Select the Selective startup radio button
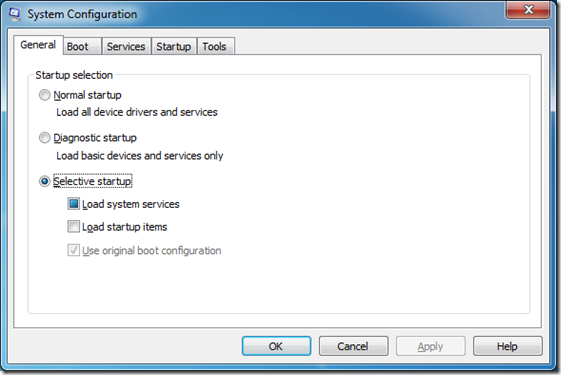The width and height of the screenshot is (561, 375). click(44, 181)
